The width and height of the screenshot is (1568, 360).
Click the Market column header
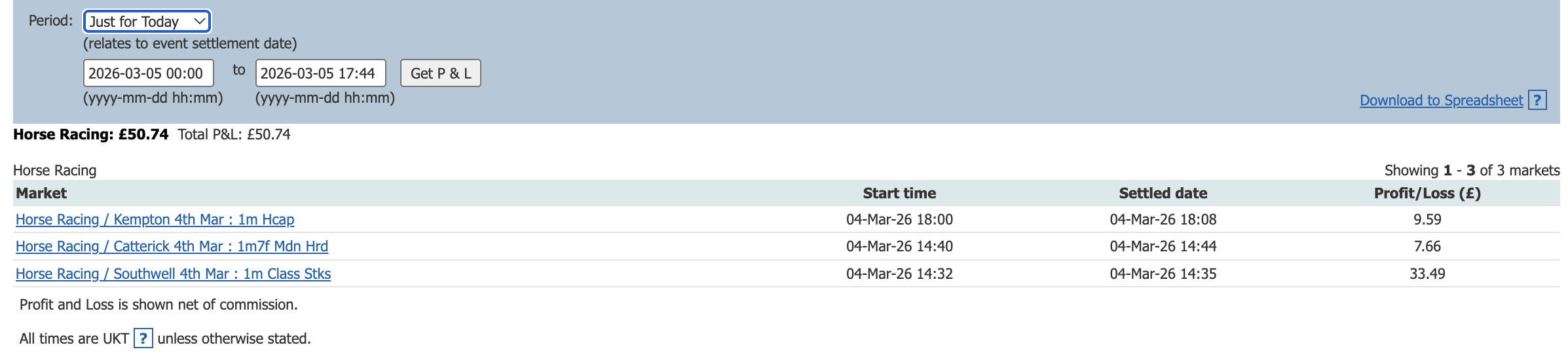(41, 193)
